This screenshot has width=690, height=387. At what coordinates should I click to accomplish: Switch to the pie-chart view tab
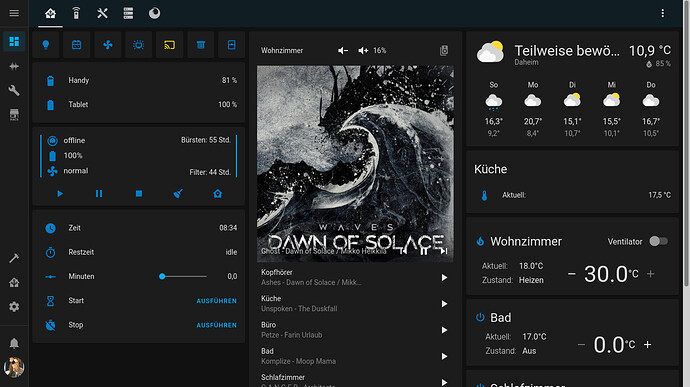pyautogui.click(x=154, y=14)
